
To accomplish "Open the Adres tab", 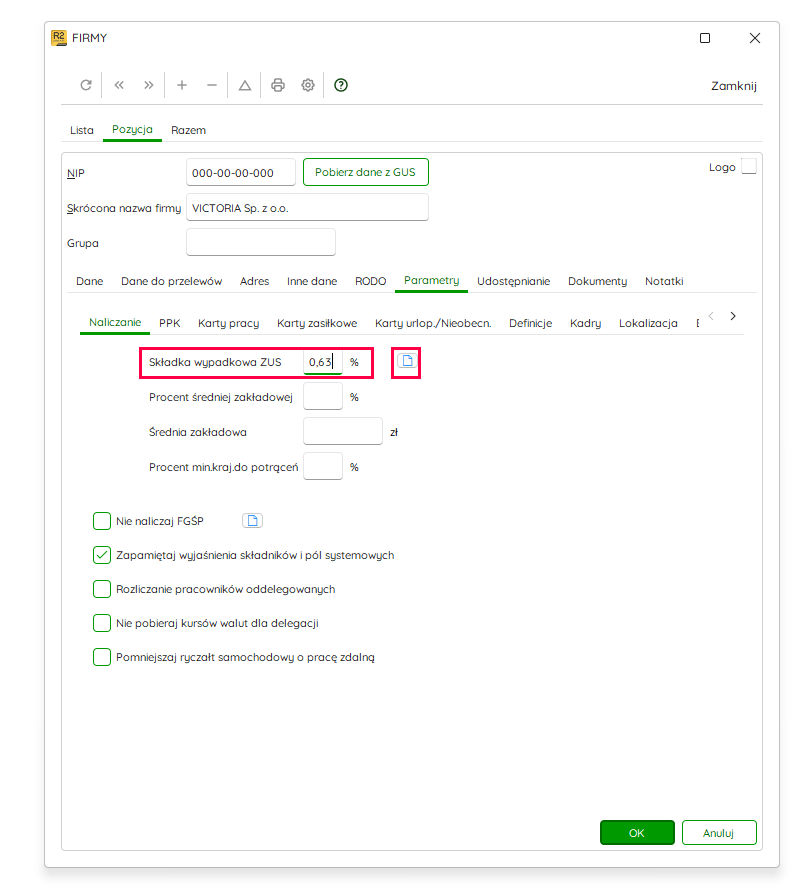I will coord(254,281).
